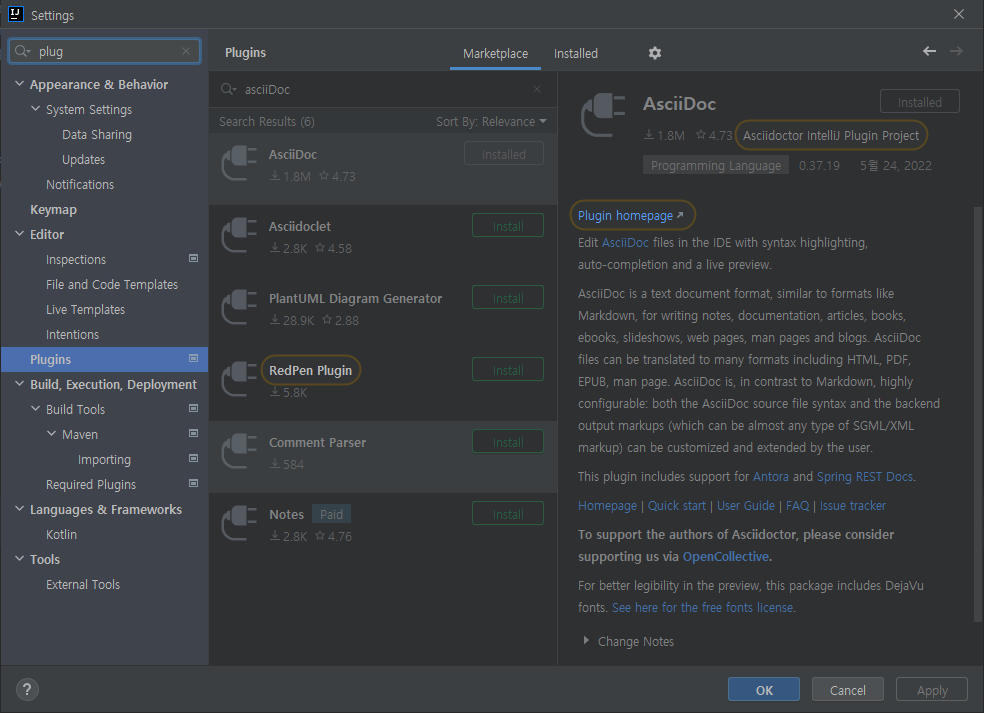This screenshot has width=984, height=713.
Task: Click project-level marker beside Maven
Action: 193,434
